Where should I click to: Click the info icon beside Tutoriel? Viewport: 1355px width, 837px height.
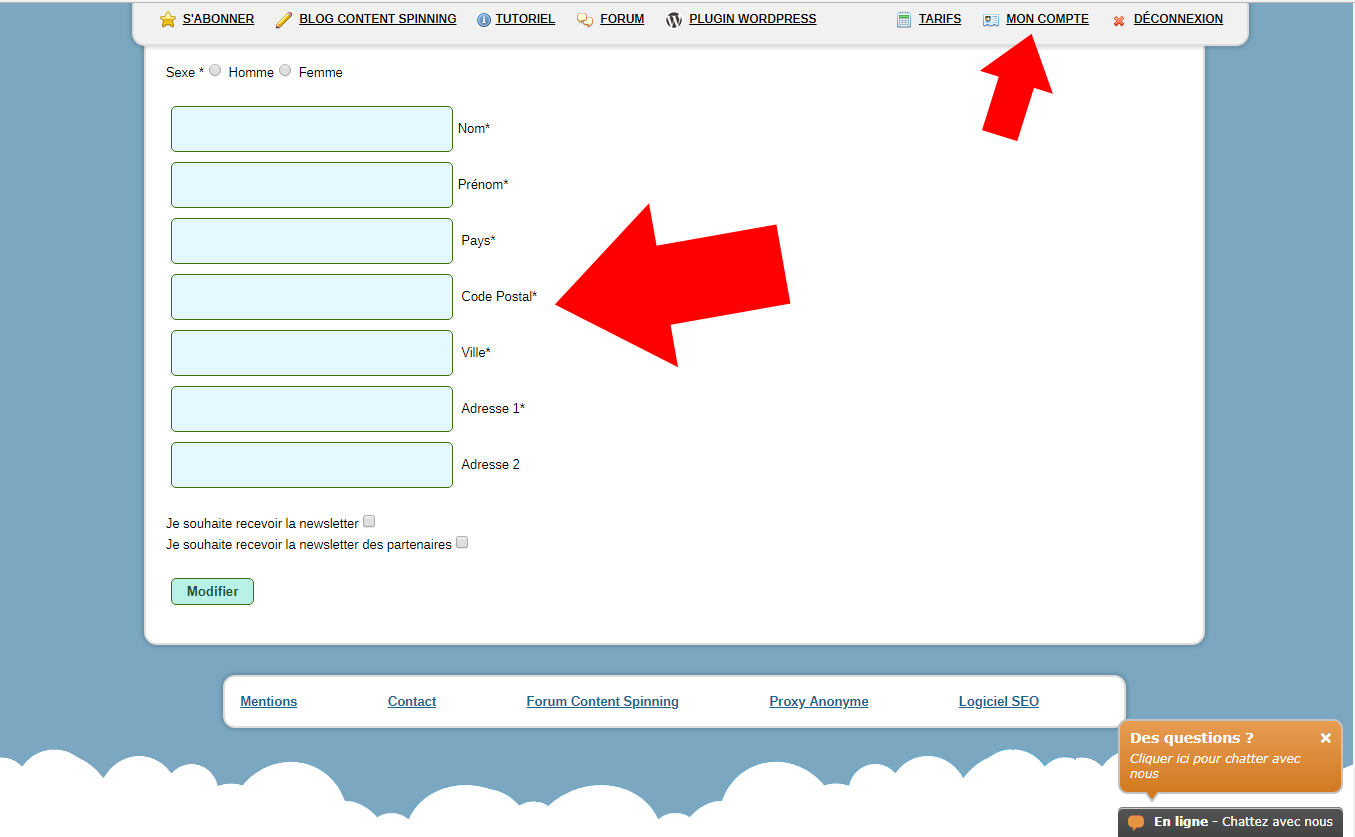484,20
